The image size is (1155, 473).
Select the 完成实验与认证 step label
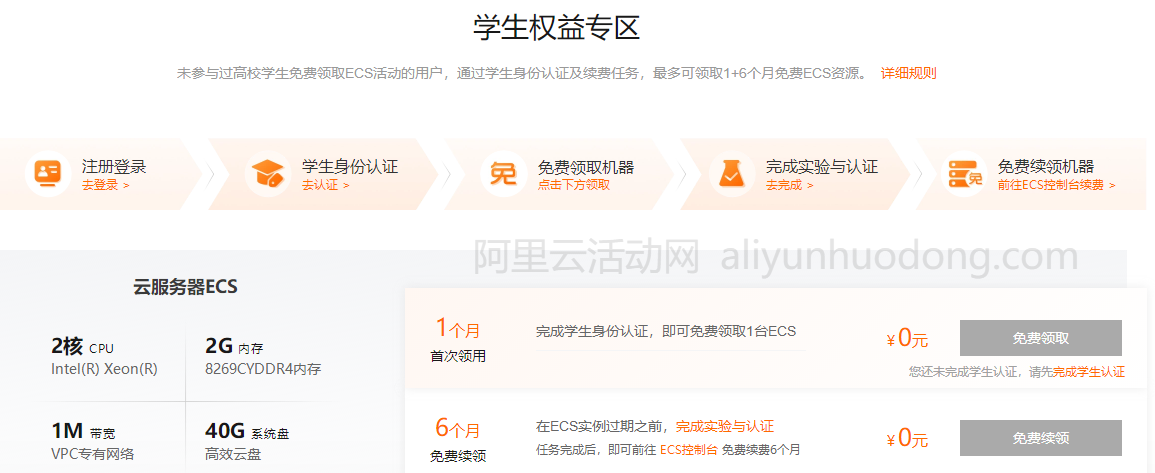coord(822,167)
